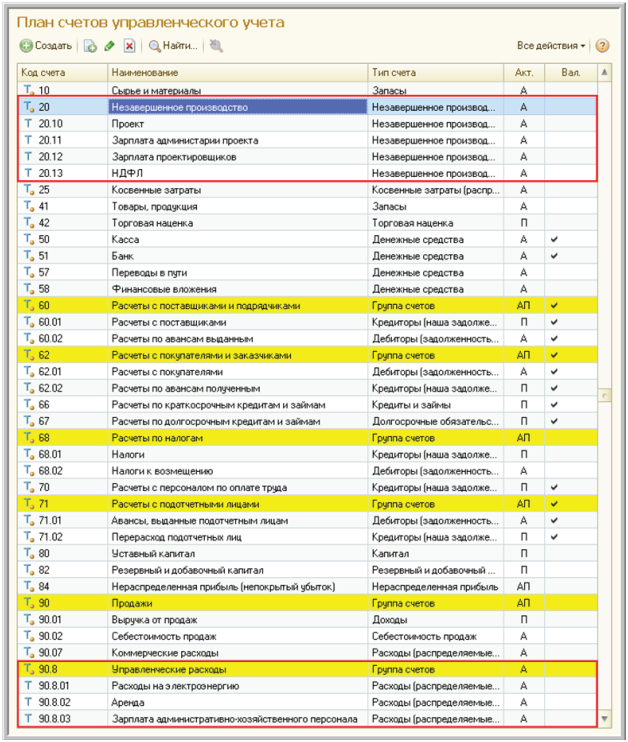Click the cancel search magnifier icon

tap(216, 46)
